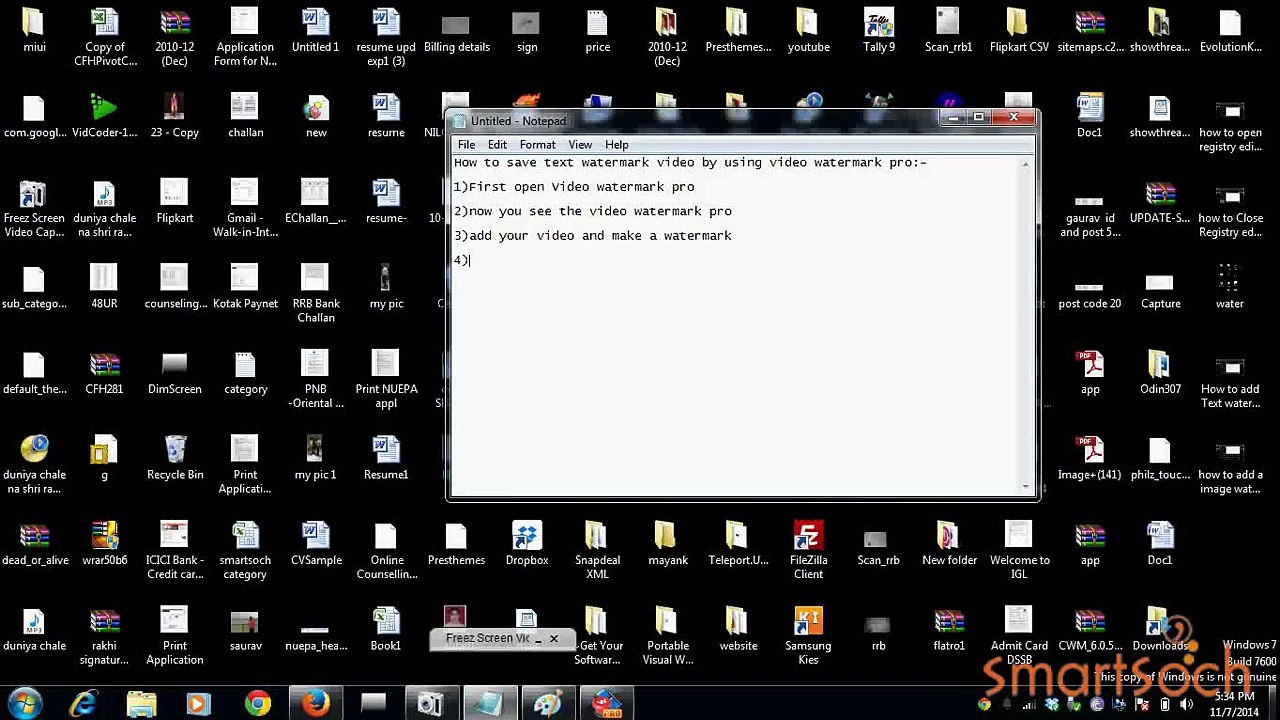Image resolution: width=1280 pixels, height=720 pixels.
Task: Open the File menu in Notepad
Action: point(466,145)
